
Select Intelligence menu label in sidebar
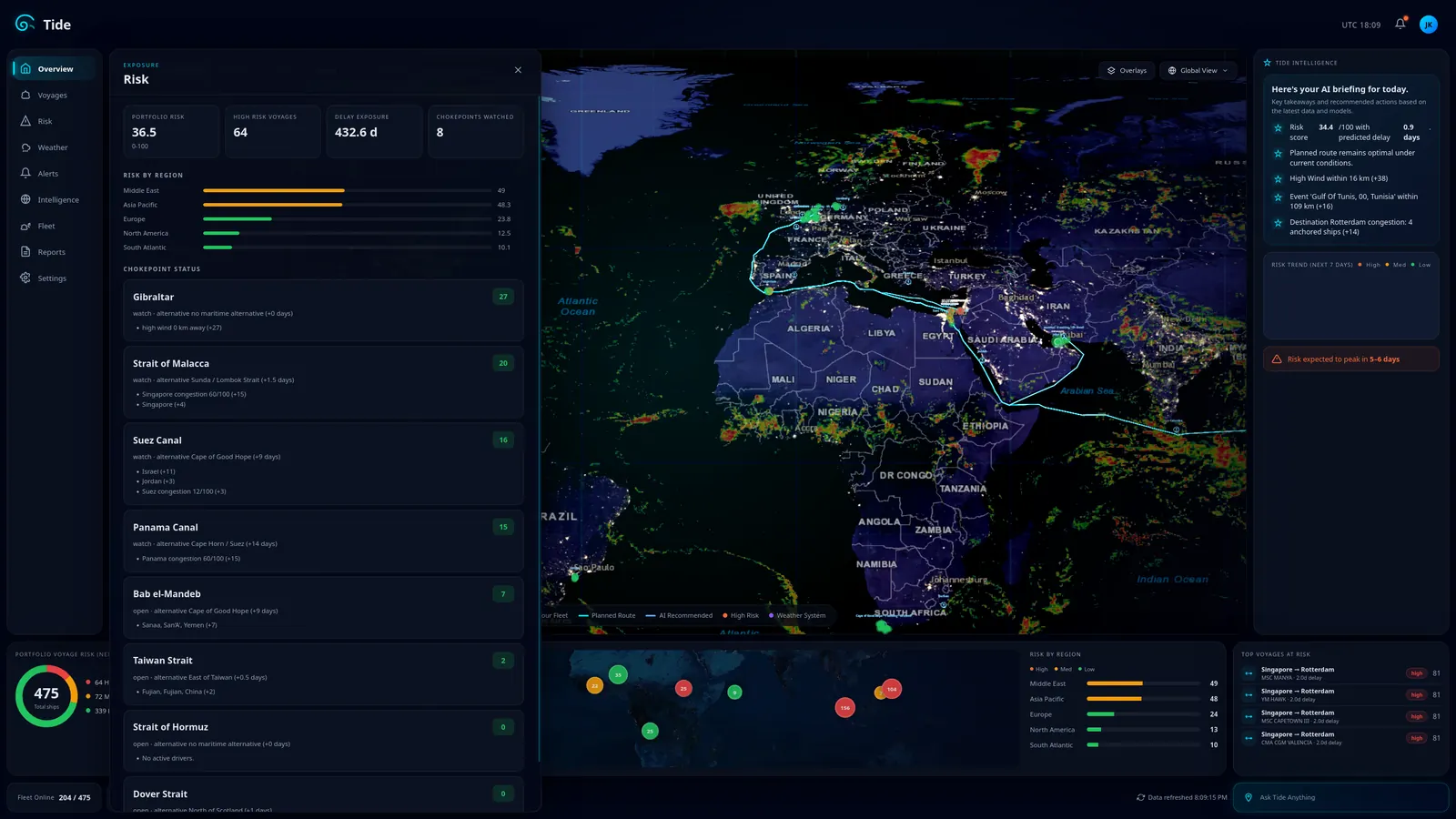coord(58,200)
